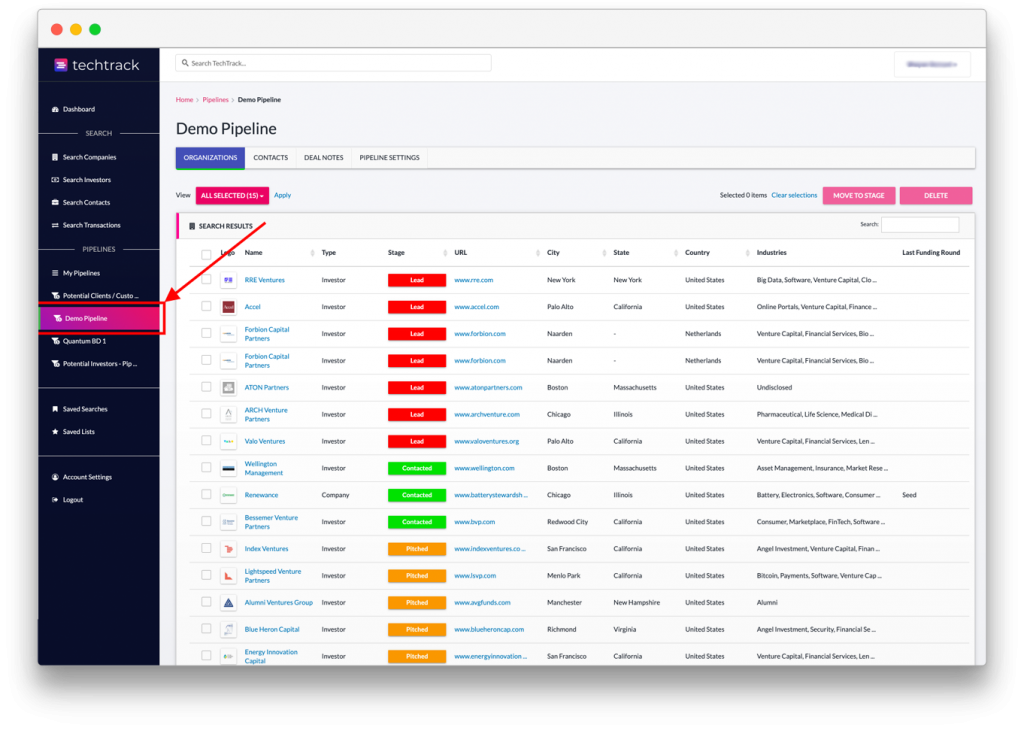
Task: Check the Index Ventures row checkbox
Action: 206,548
